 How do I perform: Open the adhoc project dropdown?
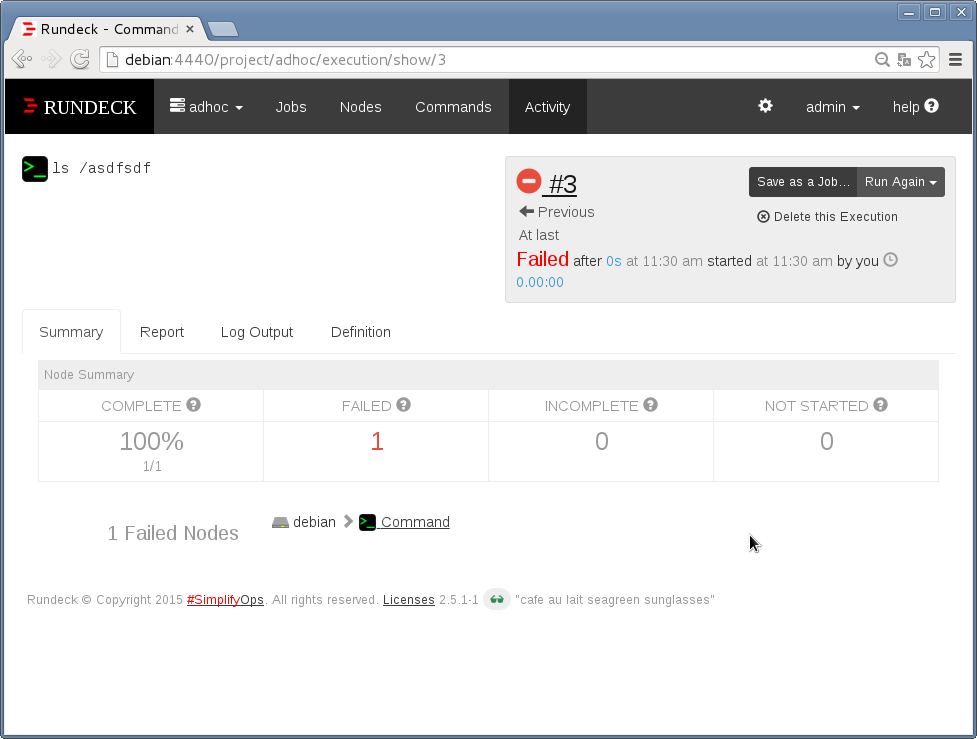(206, 107)
